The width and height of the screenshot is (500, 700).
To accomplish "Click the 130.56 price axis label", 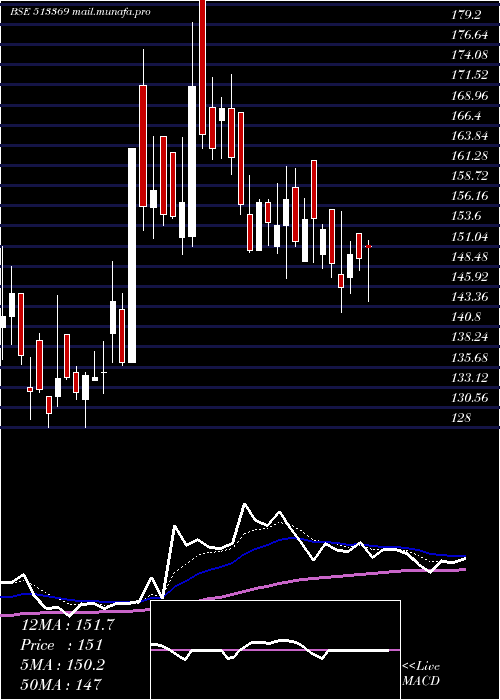I will click(x=469, y=397).
